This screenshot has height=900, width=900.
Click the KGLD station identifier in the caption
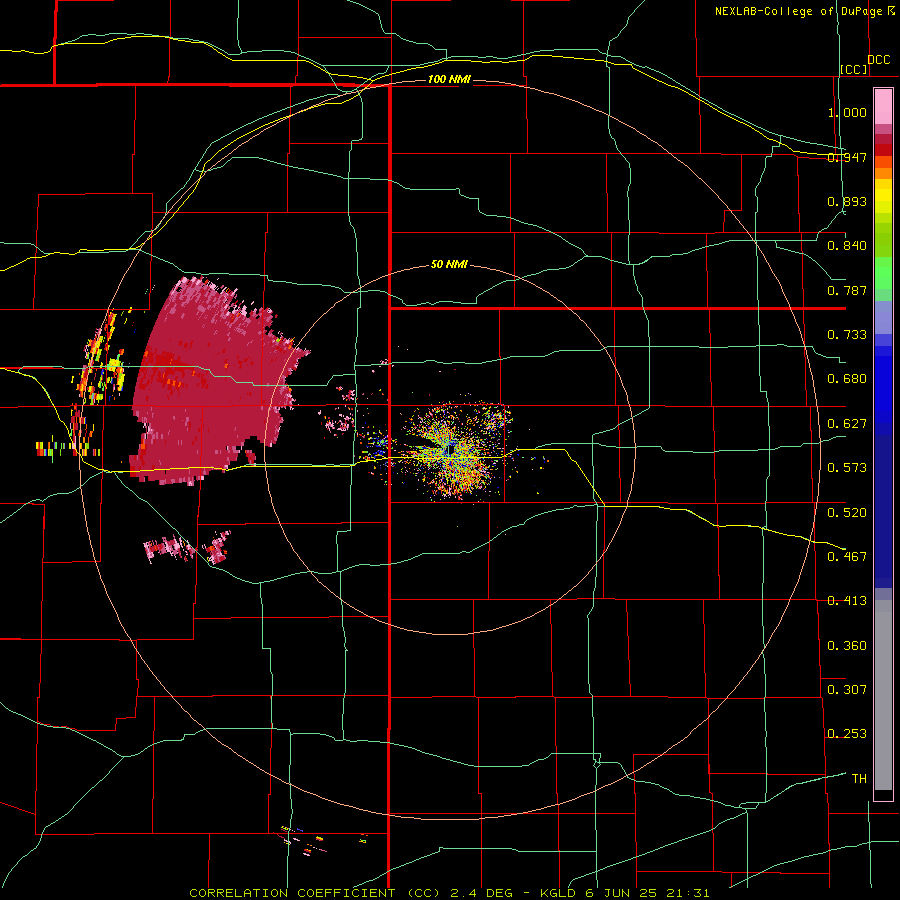pos(559,893)
